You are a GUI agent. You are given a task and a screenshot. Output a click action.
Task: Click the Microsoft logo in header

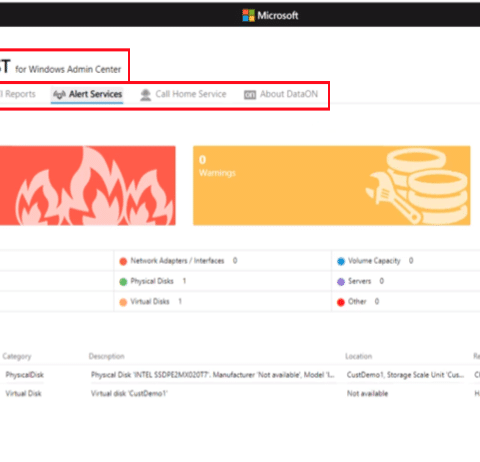270,15
